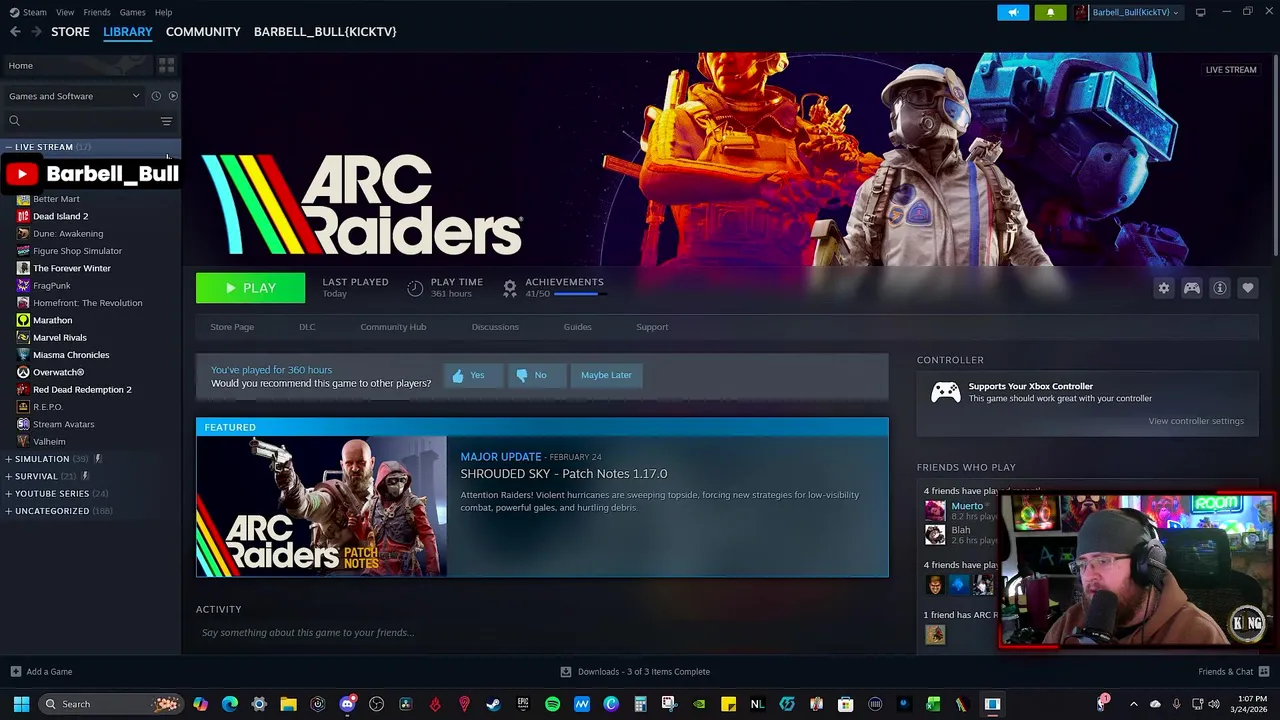Image resolution: width=1280 pixels, height=720 pixels.
Task: Expand the SURVIVAL collection
Action: click(9, 476)
